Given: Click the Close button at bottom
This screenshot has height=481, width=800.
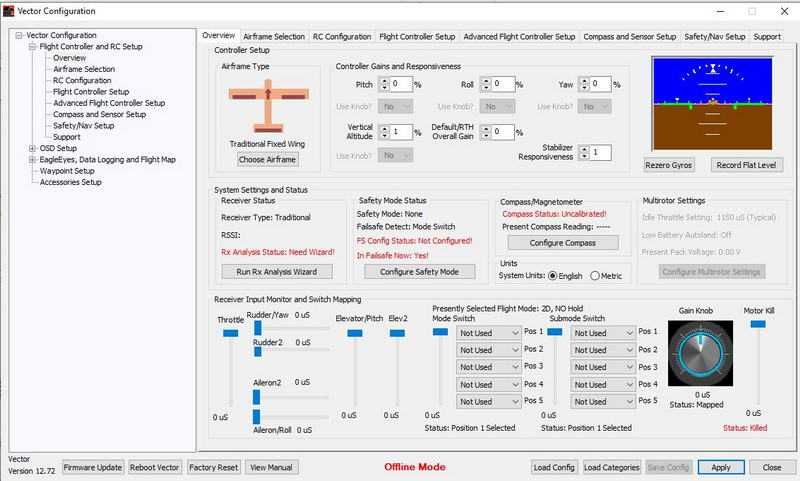Looking at the screenshot, I should click(772, 467).
